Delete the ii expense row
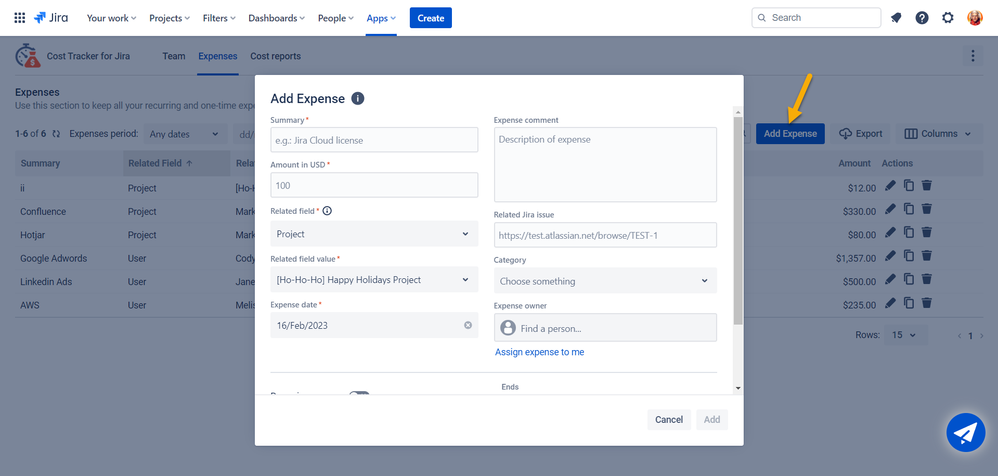Viewport: 998px width, 476px height. 927,185
